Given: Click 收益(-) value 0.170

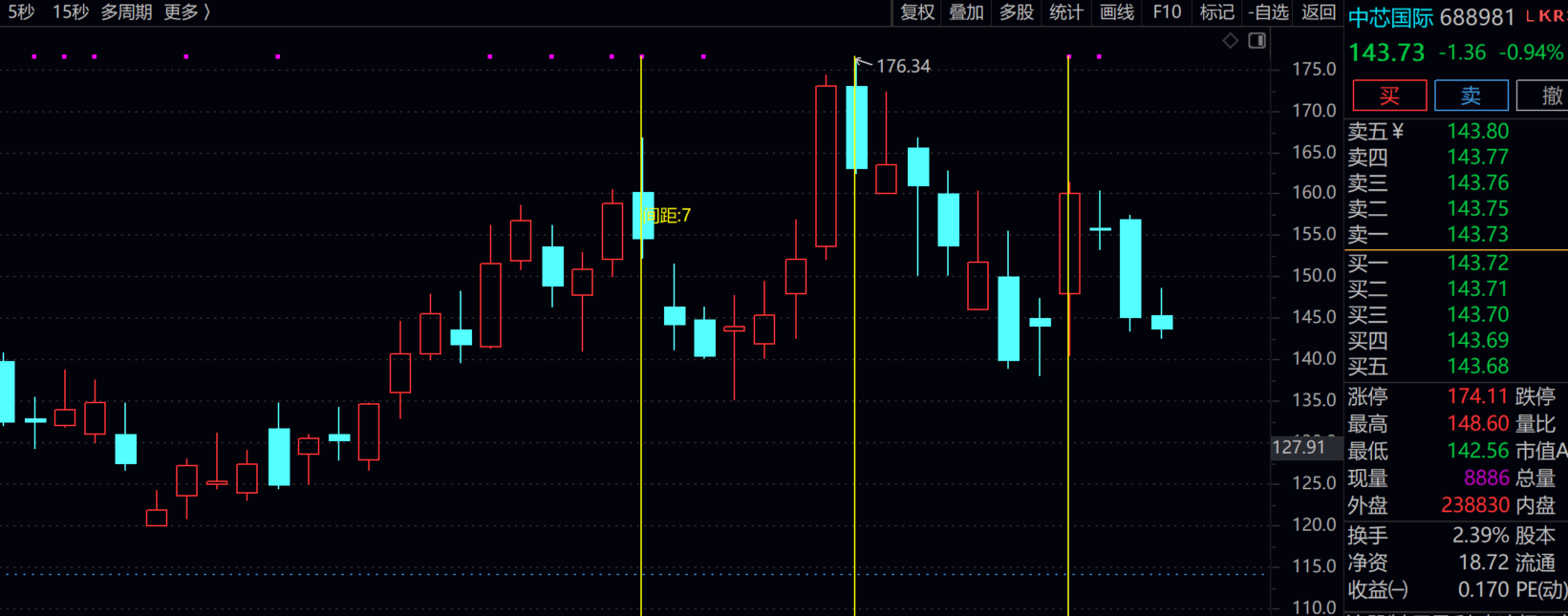Looking at the screenshot, I should [1484, 590].
